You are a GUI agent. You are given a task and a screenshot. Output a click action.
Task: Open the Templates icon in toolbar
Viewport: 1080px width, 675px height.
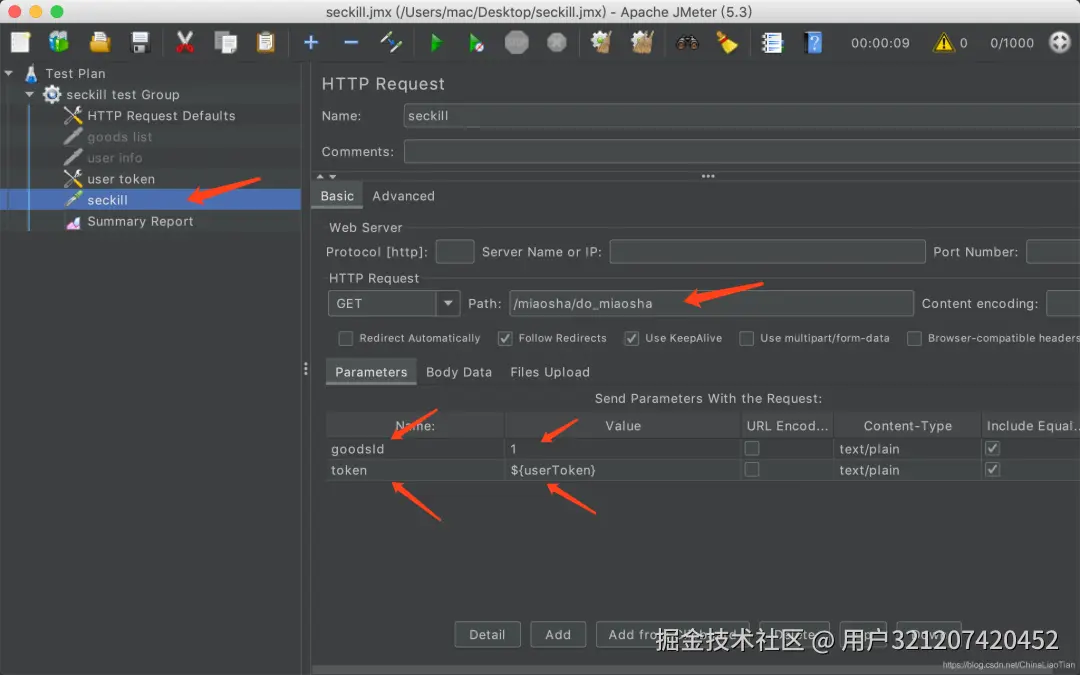coord(59,43)
